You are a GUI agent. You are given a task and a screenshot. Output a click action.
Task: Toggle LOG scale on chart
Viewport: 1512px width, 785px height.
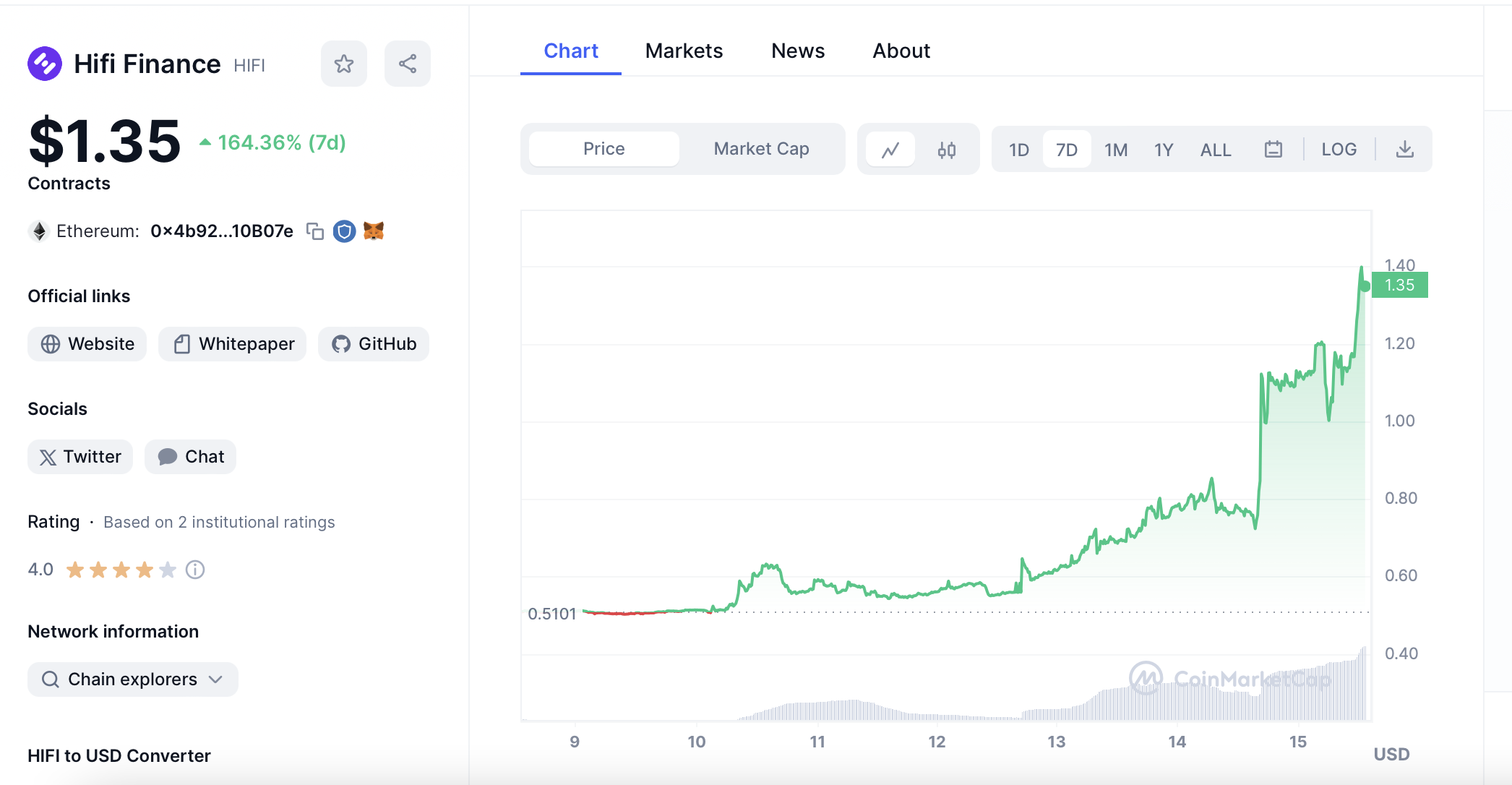(1339, 150)
